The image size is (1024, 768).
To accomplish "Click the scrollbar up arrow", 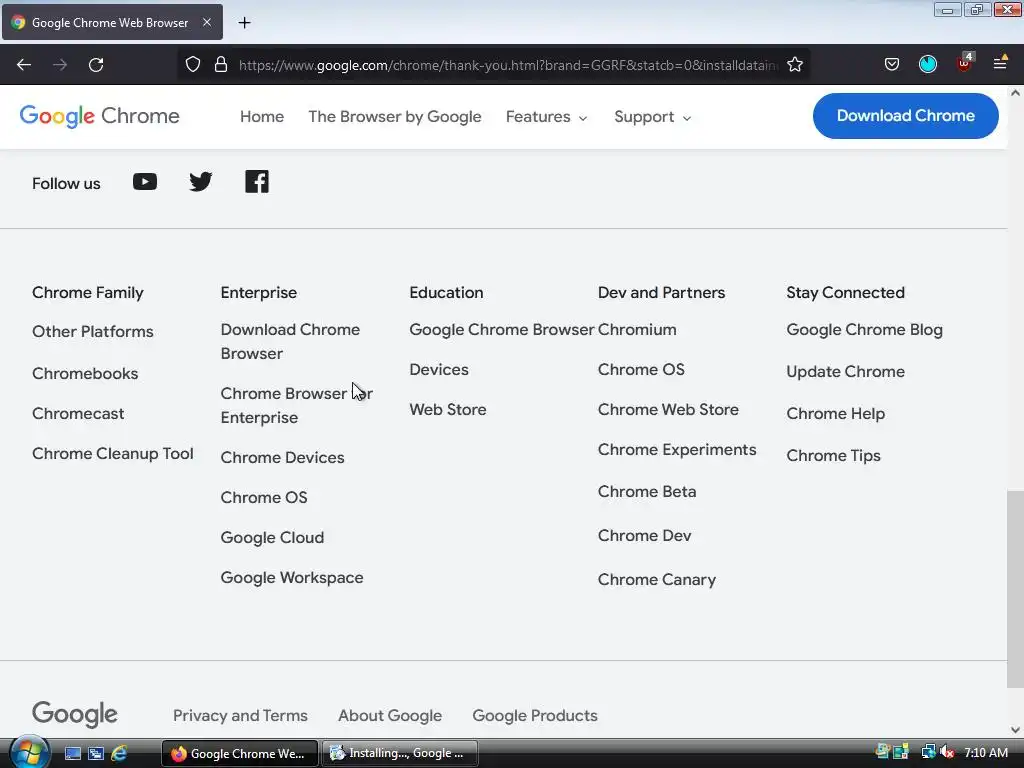I will click(1016, 93).
